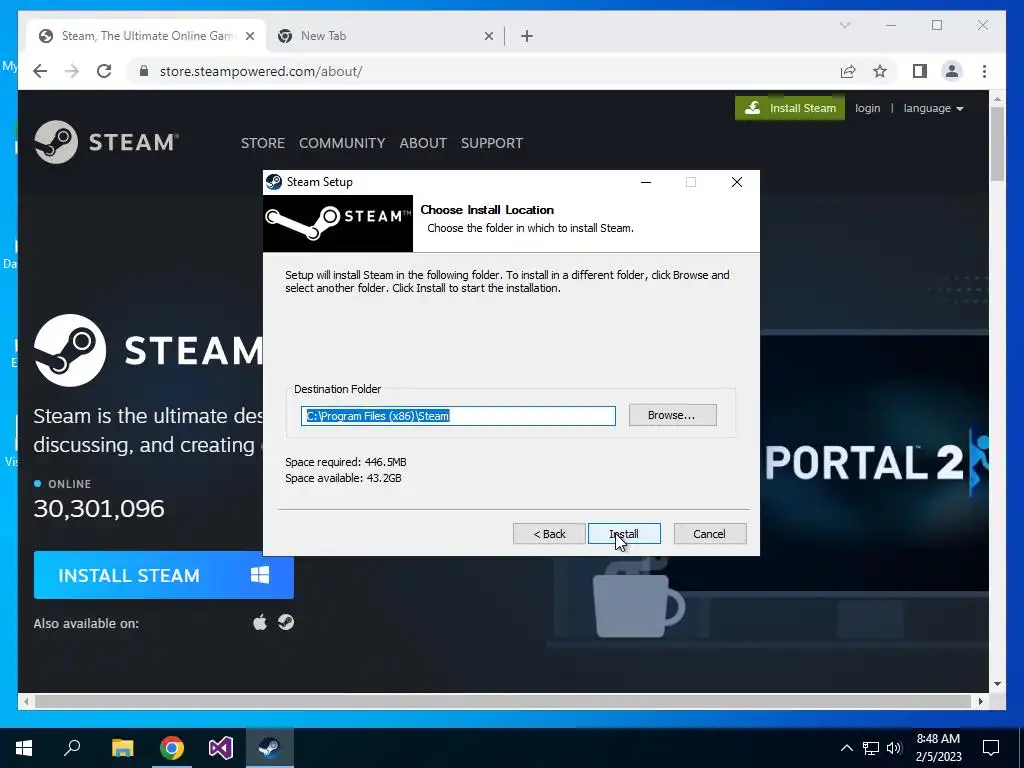The image size is (1024, 768).
Task: Switch to the Steam browser tab
Action: pyautogui.click(x=146, y=36)
